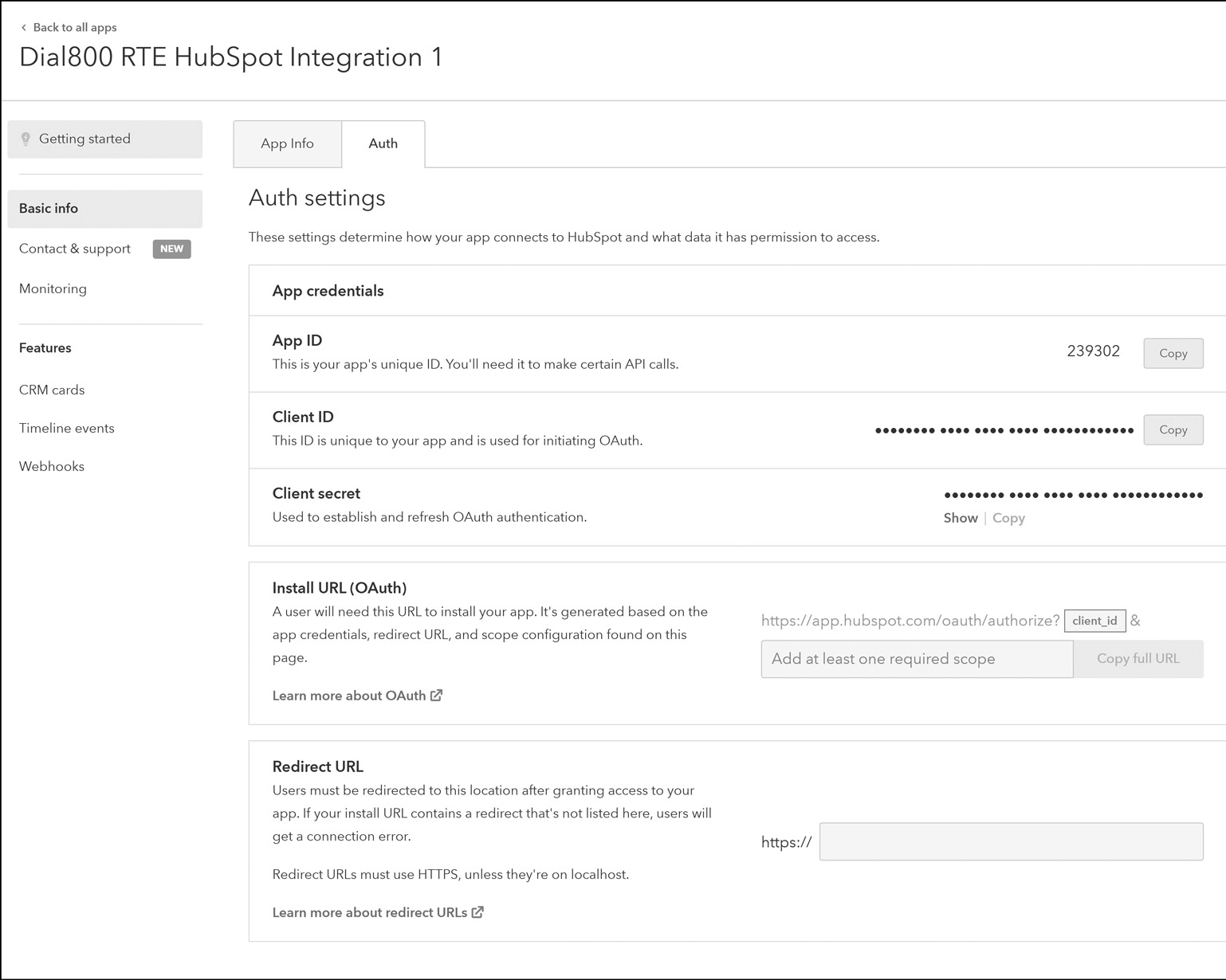Open the CRM cards feature
The image size is (1226, 980).
pos(52,390)
